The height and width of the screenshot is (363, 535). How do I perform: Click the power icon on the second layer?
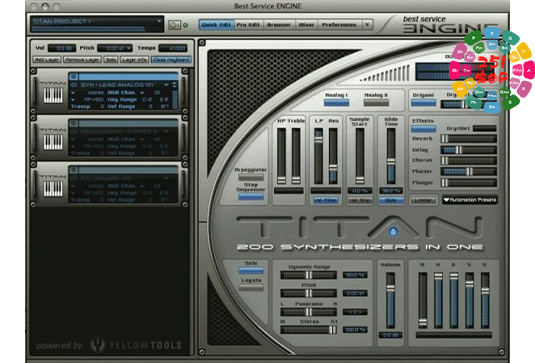point(74,123)
